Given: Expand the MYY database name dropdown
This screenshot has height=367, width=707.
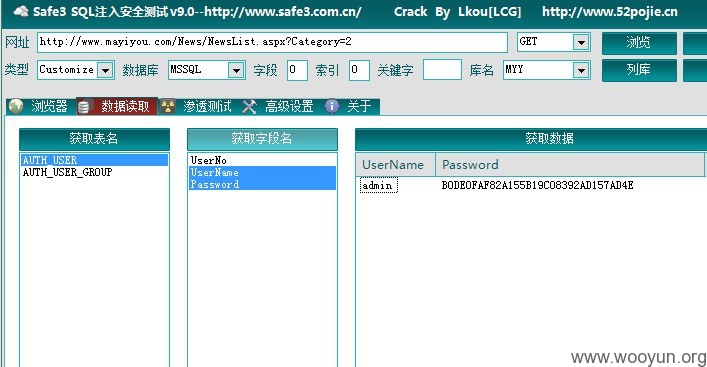Looking at the screenshot, I should pos(581,70).
